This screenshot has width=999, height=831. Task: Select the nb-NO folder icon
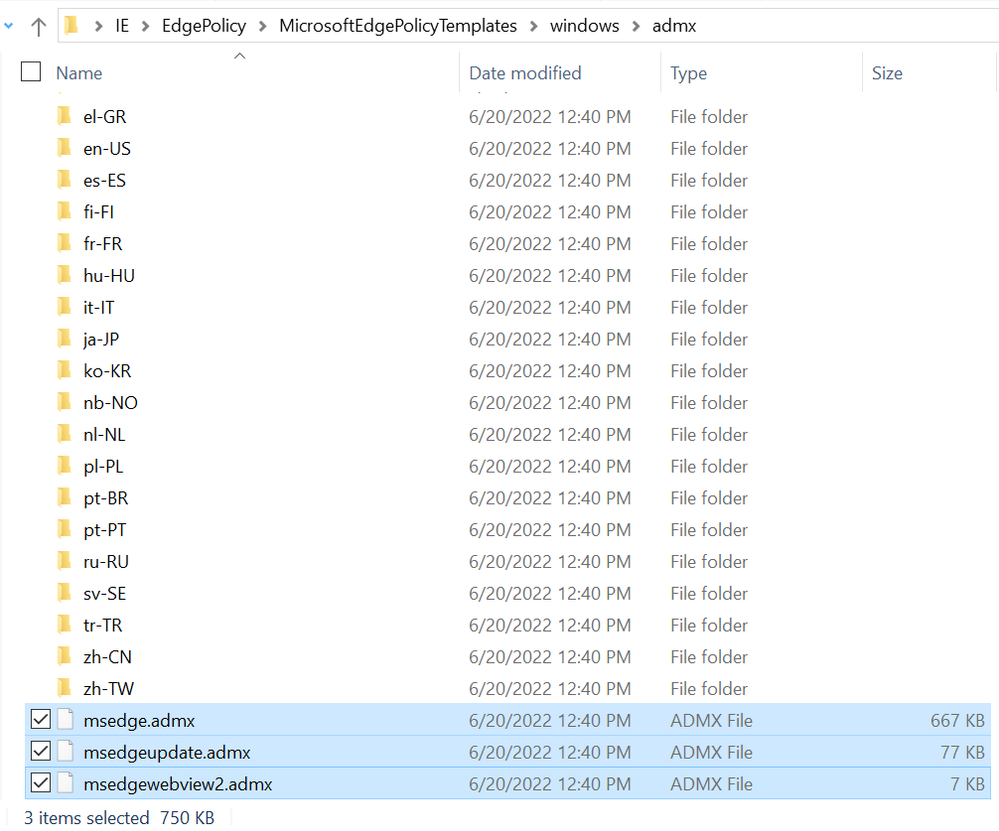(x=64, y=402)
